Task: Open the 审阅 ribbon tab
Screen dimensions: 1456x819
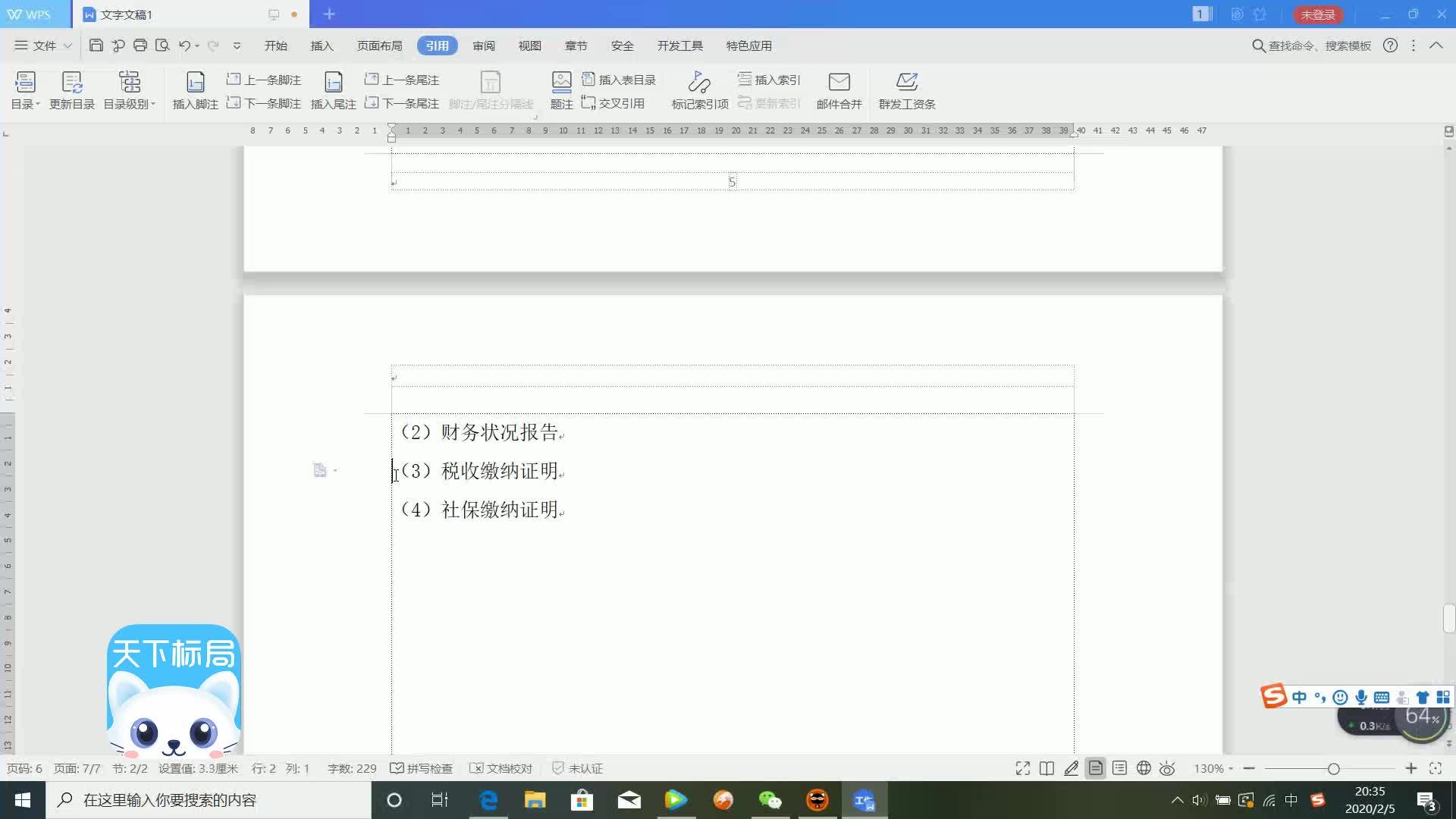Action: click(483, 45)
